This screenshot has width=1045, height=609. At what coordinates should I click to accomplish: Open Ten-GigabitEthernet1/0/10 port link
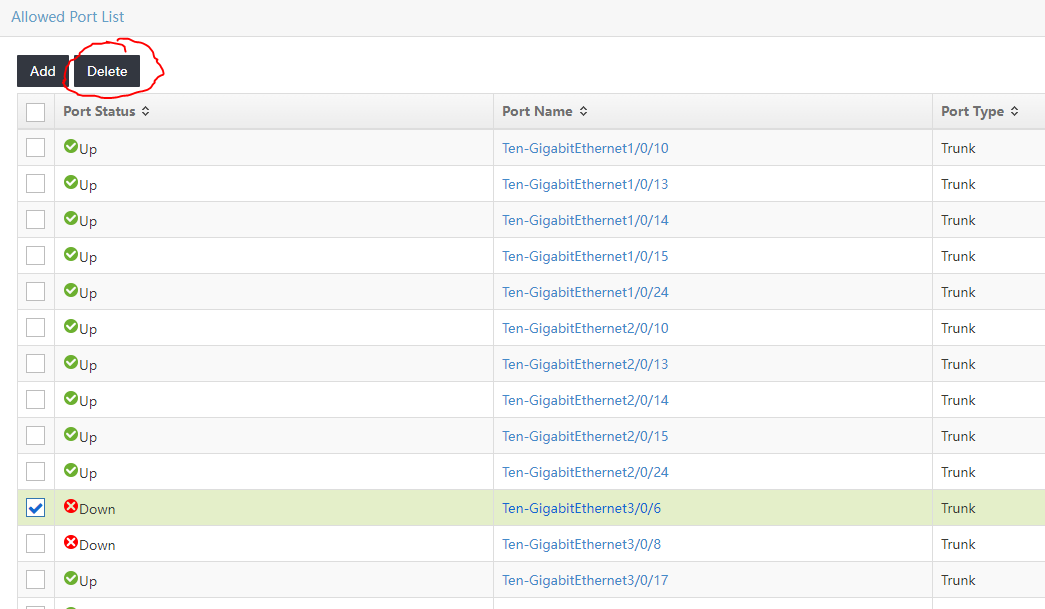click(x=585, y=148)
